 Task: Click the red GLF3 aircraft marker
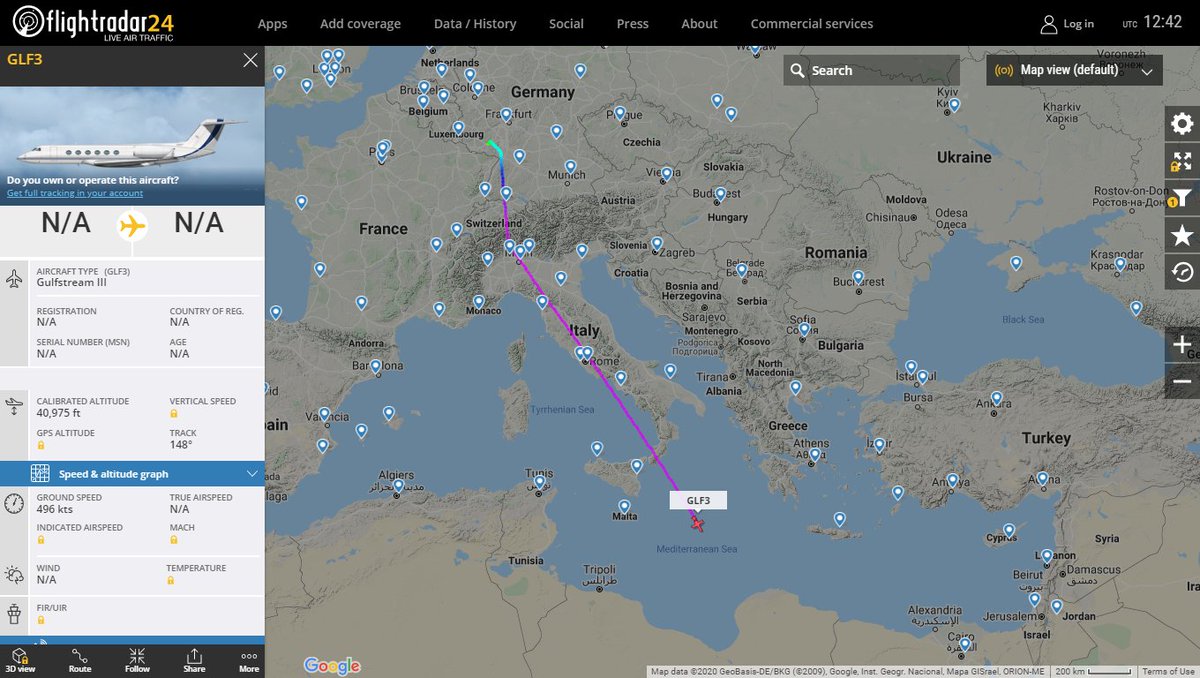tap(696, 522)
